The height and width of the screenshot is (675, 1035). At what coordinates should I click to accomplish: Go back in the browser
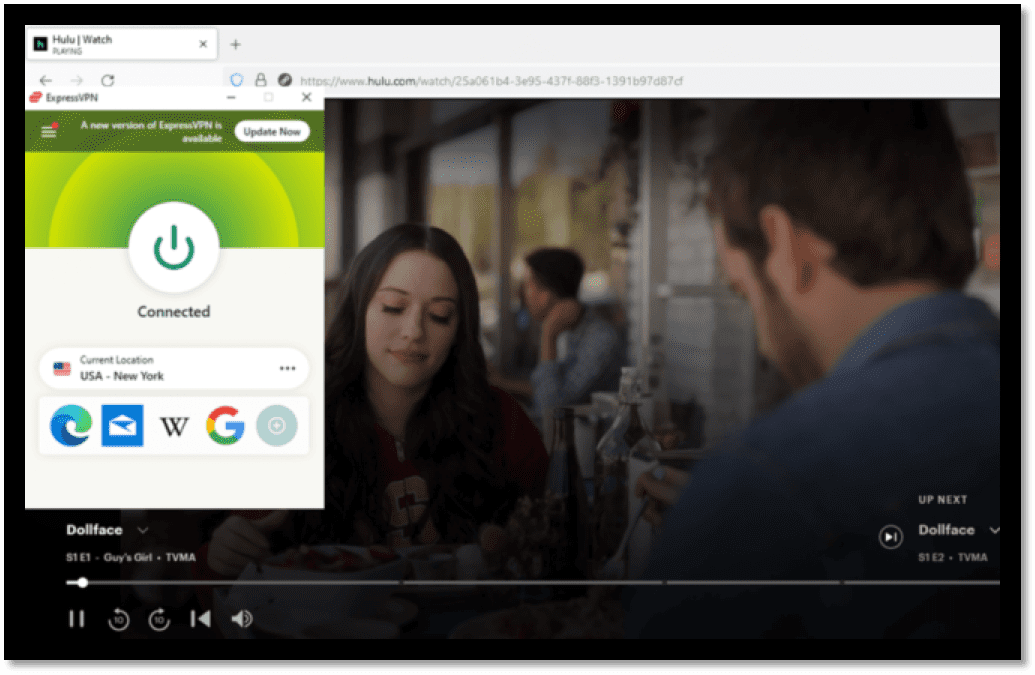tap(46, 80)
